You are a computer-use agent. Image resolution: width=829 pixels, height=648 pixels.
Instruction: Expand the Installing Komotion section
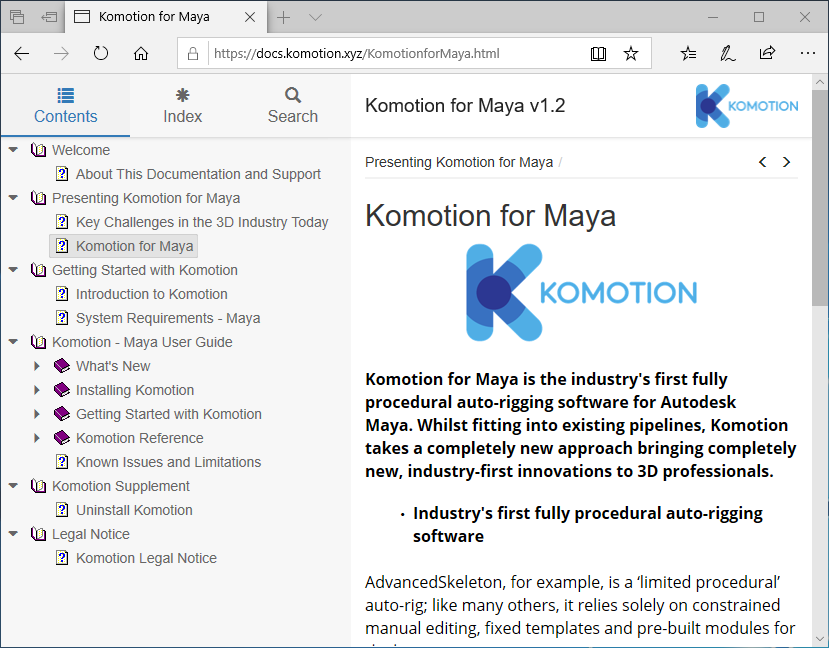37,390
